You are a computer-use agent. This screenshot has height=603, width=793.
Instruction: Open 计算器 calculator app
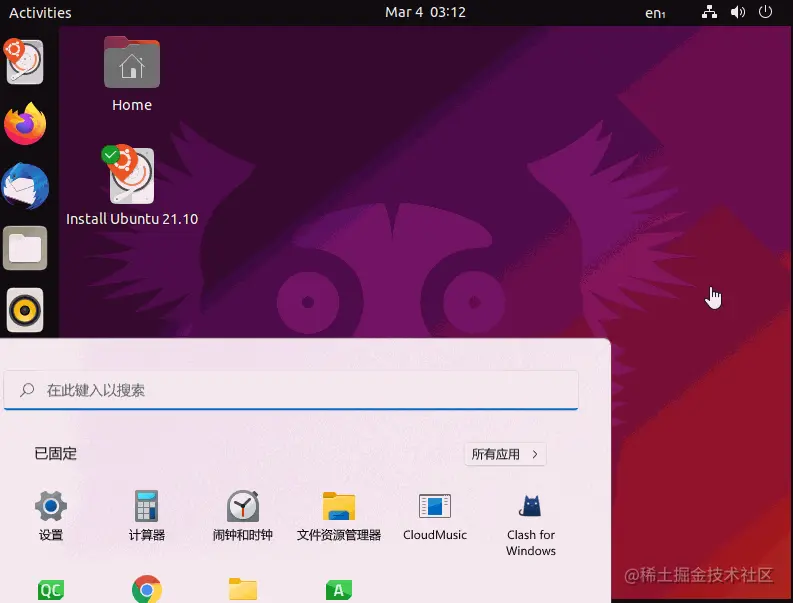tap(147, 515)
